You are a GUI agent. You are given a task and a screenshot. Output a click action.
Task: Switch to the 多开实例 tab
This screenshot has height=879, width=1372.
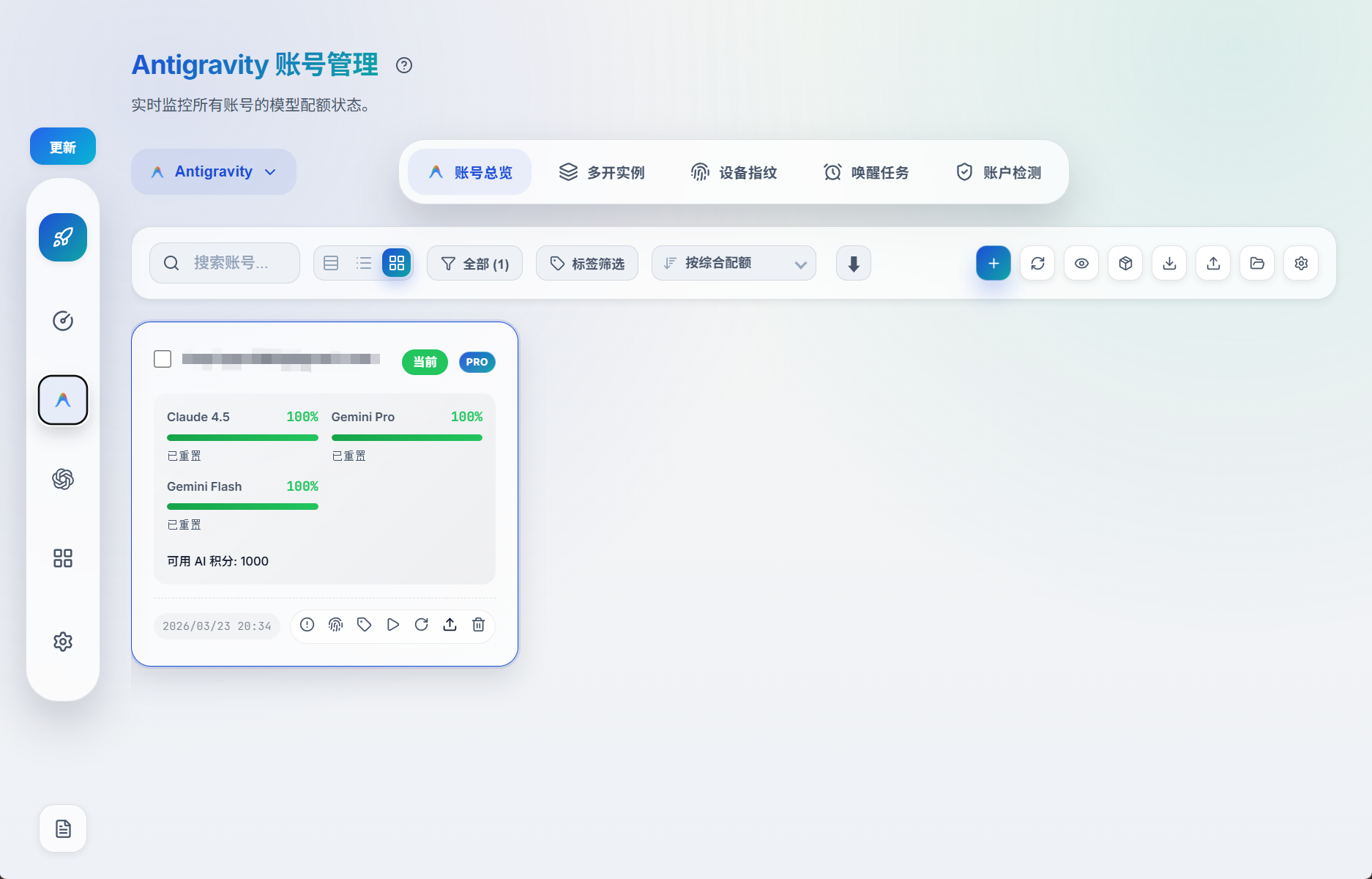[x=602, y=172]
